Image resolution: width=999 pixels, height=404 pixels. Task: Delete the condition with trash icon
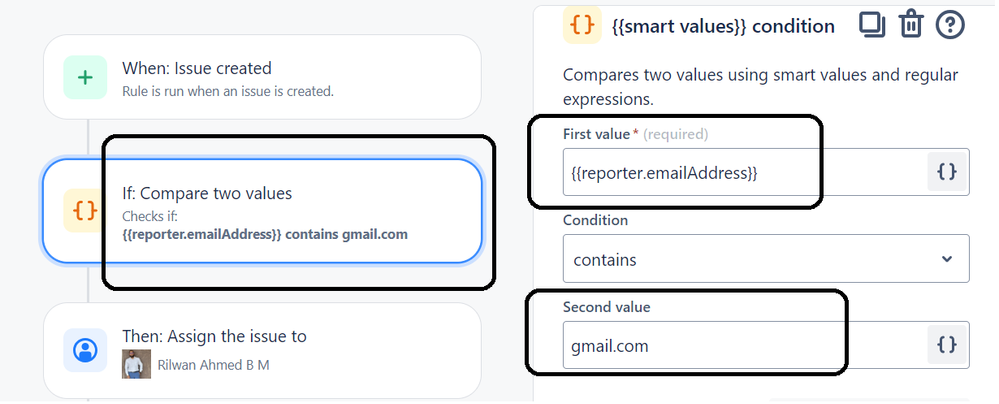pyautogui.click(x=910, y=24)
